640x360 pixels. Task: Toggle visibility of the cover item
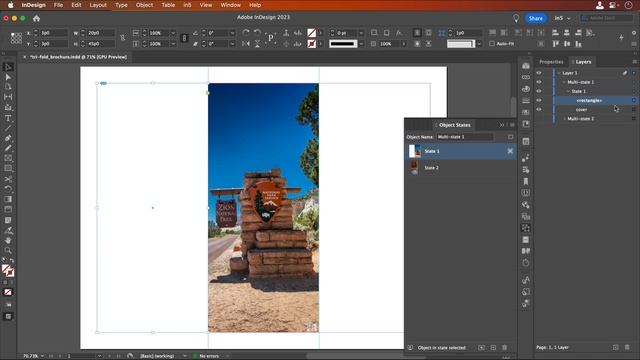539,109
